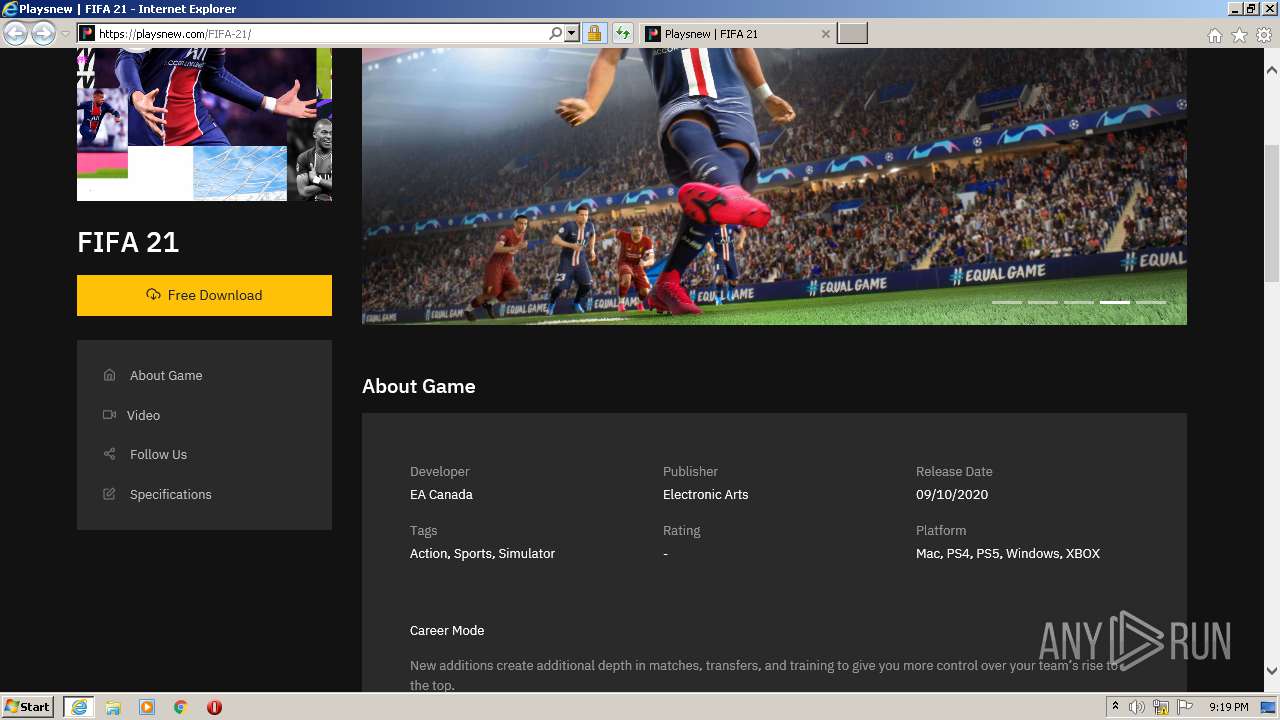Click the refresh page icon

[x=623, y=33]
